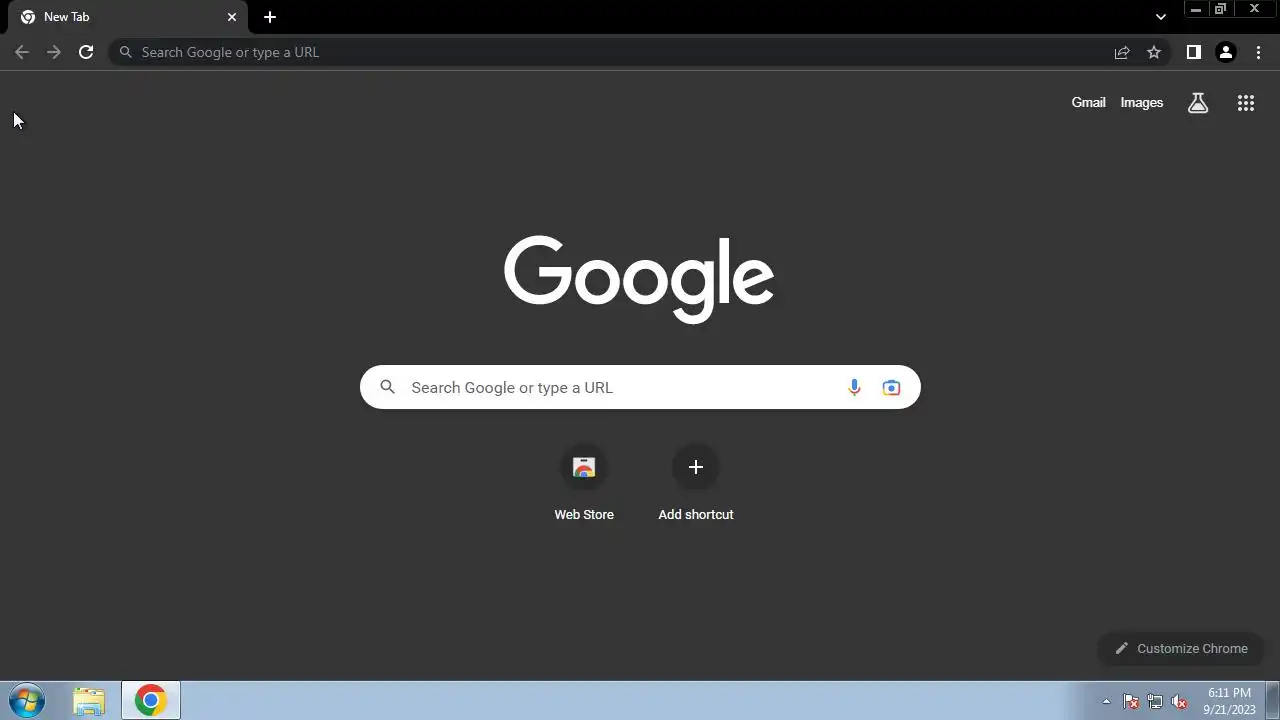Screen dimensions: 1280x720
Task: Show hidden system tray icons
Action: pyautogui.click(x=1106, y=701)
